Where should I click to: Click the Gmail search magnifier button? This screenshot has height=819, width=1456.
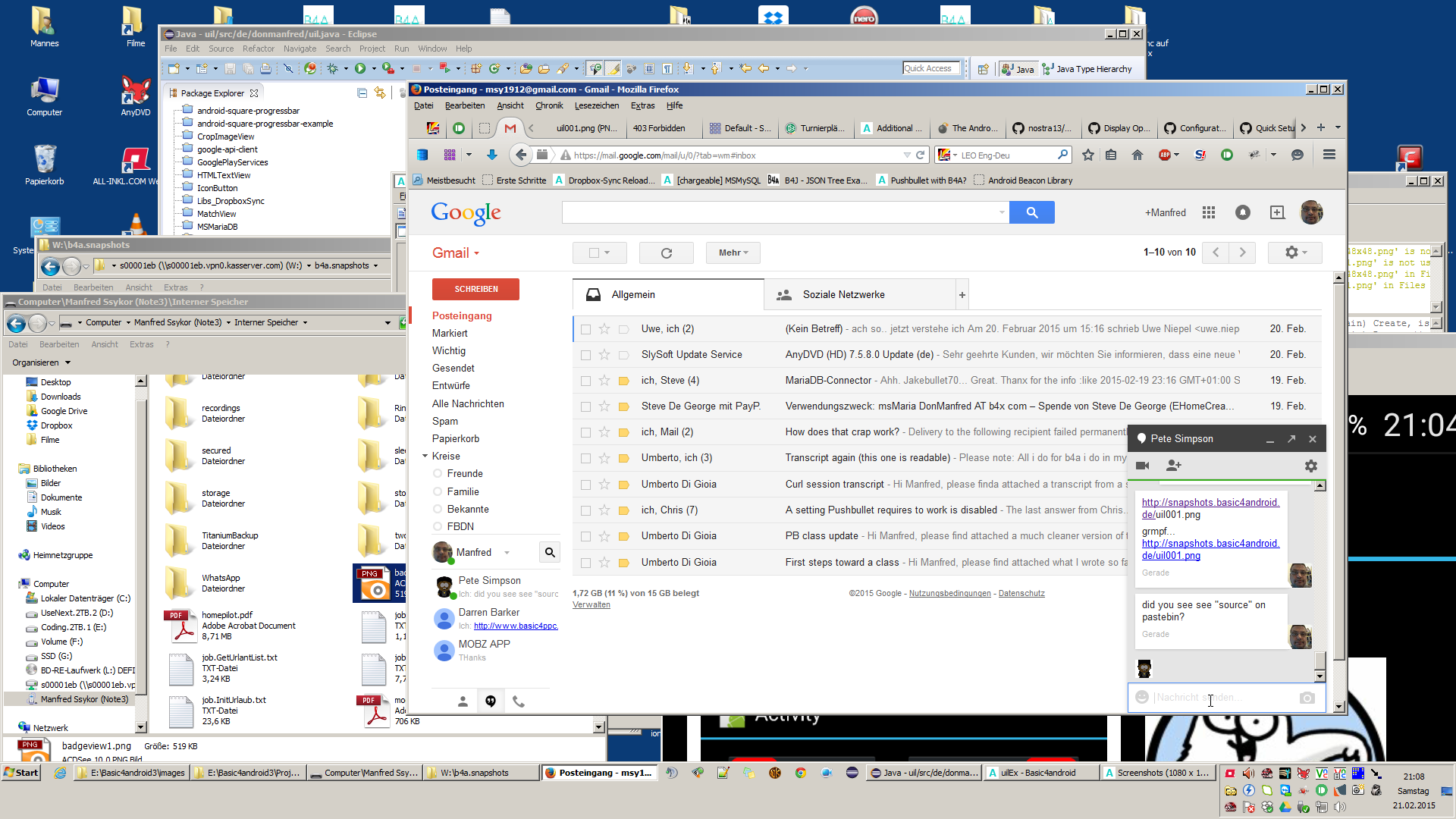pos(1031,212)
